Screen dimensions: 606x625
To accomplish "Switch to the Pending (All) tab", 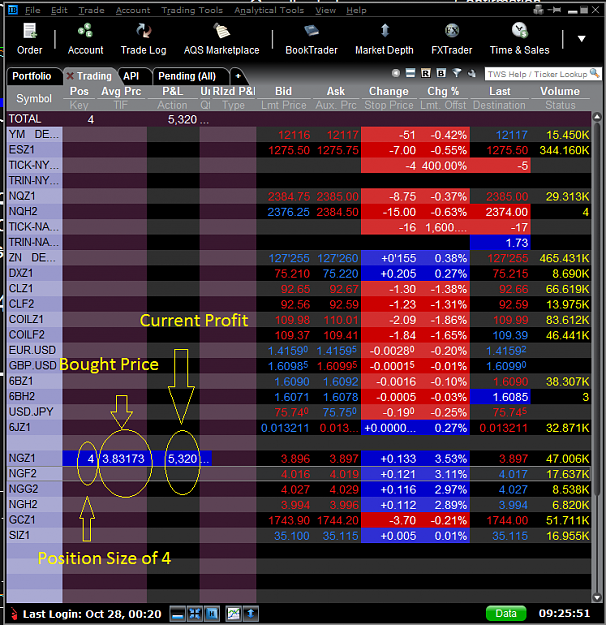I will point(187,76).
